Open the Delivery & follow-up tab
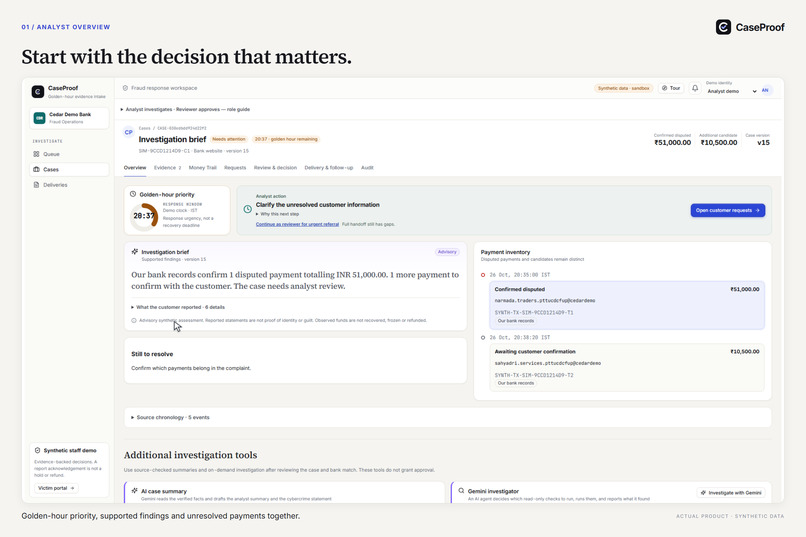This screenshot has width=806, height=537. [x=328, y=168]
